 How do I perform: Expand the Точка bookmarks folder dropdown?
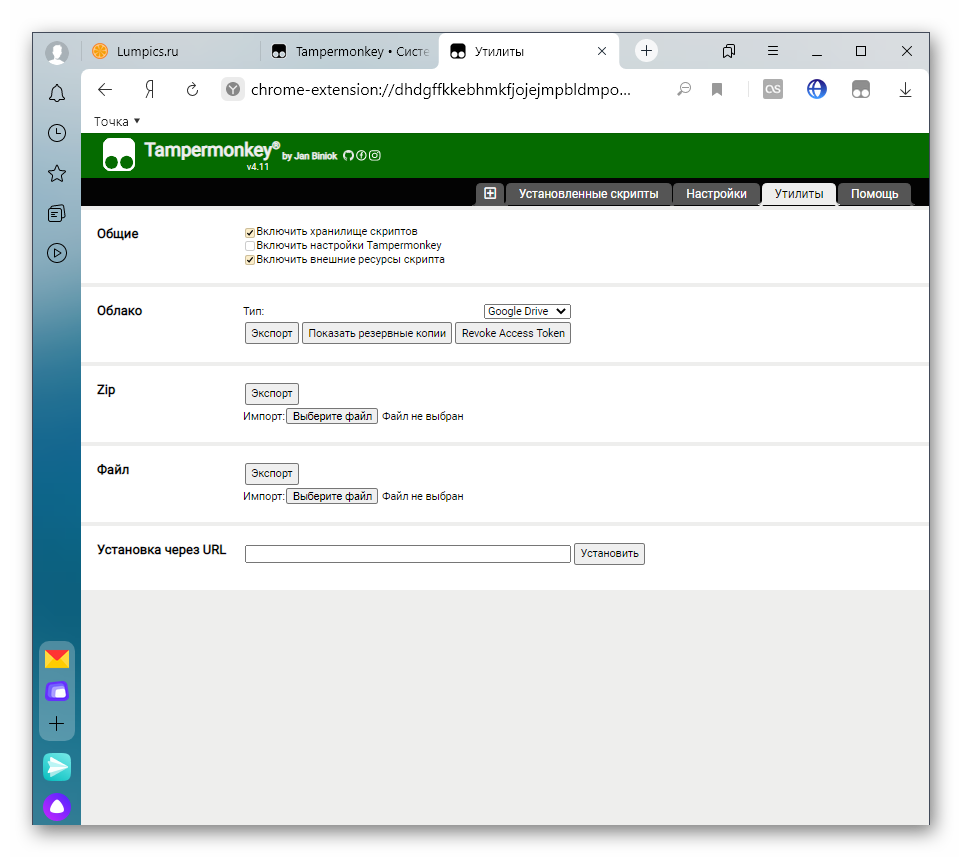117,122
